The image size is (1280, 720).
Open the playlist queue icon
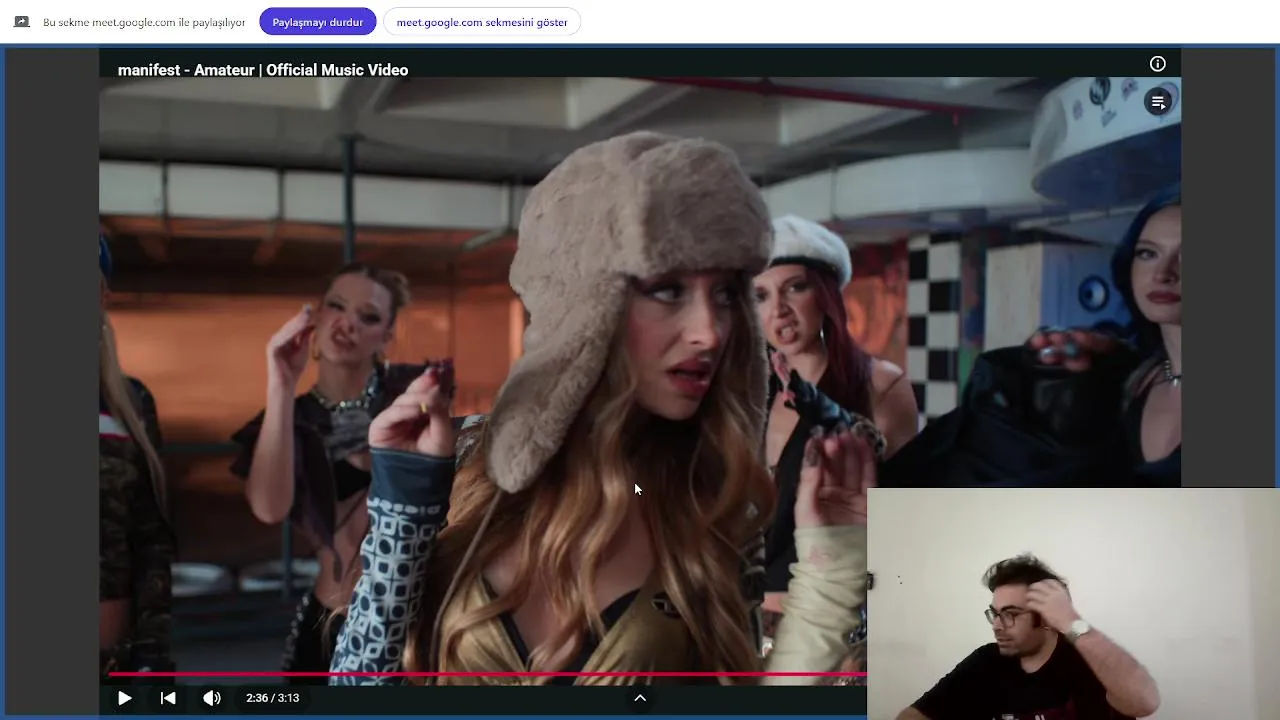tap(1158, 102)
